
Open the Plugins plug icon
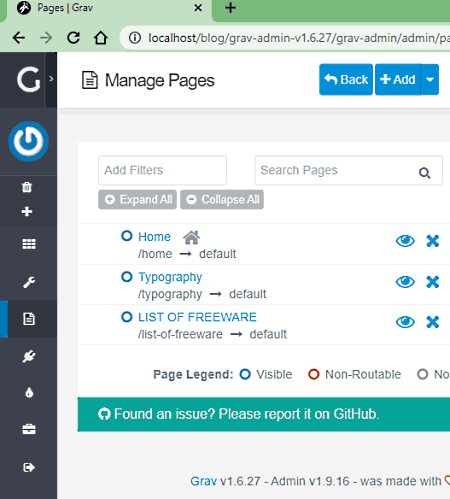click(x=29, y=356)
